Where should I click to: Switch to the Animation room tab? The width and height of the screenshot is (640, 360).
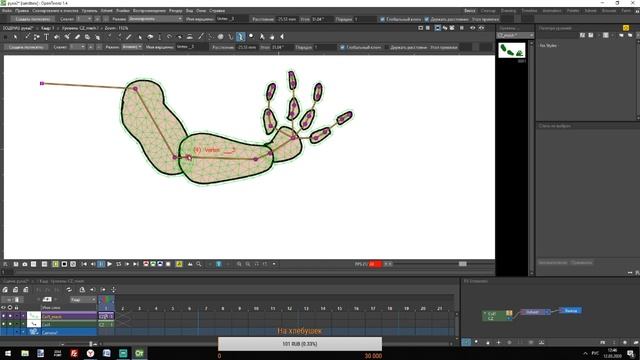click(x=551, y=11)
